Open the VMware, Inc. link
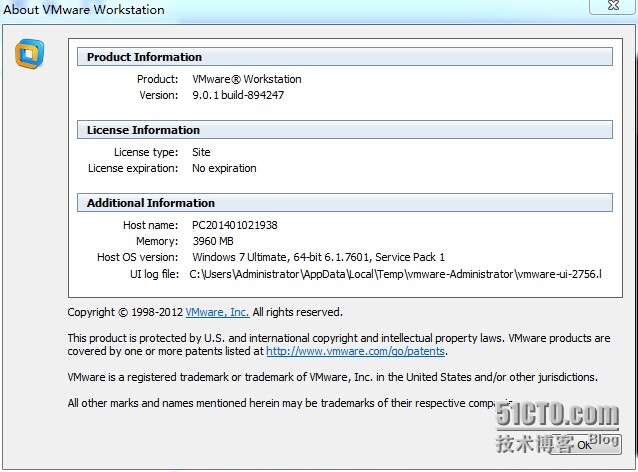 (x=217, y=312)
